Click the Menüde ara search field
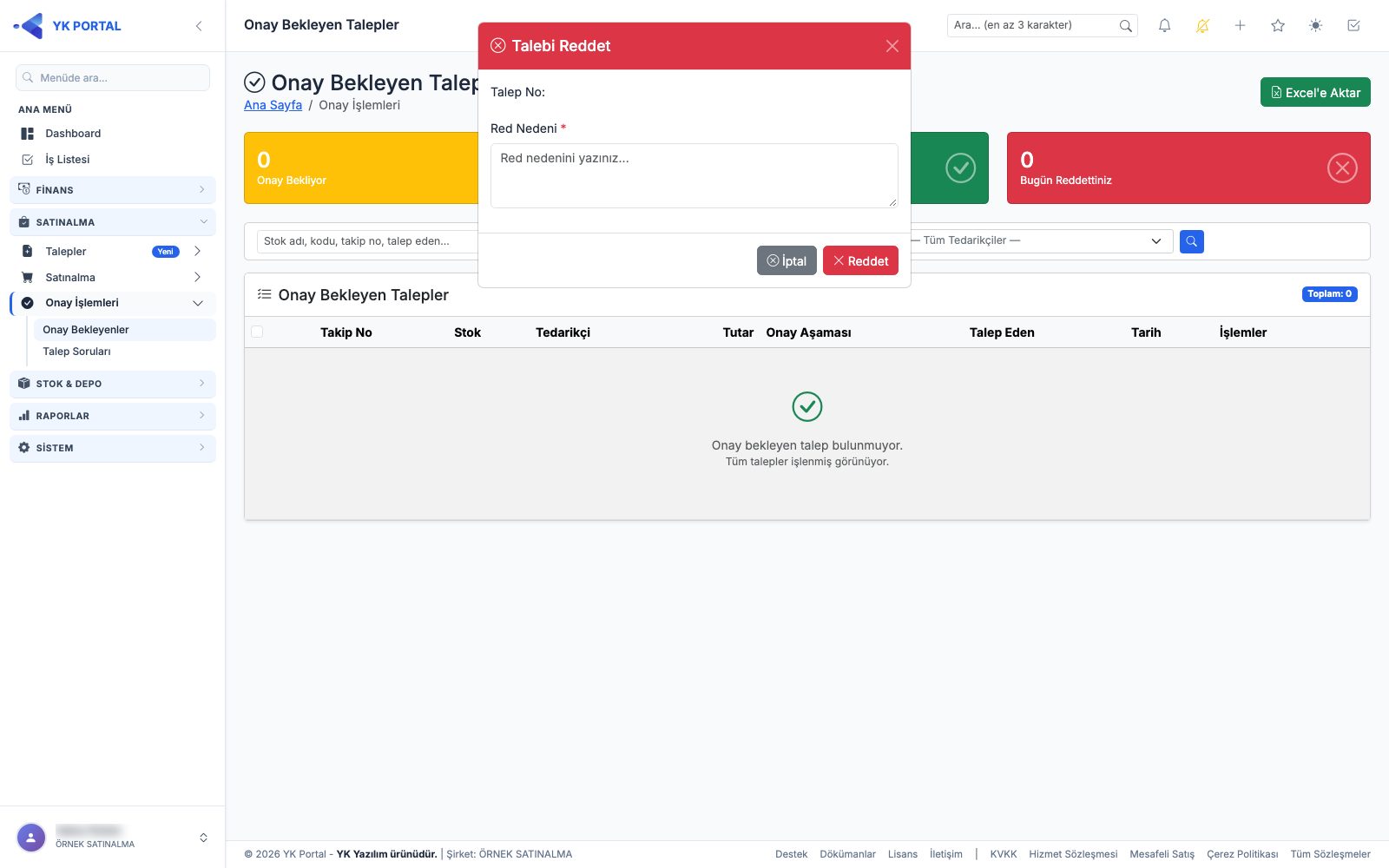 click(113, 77)
